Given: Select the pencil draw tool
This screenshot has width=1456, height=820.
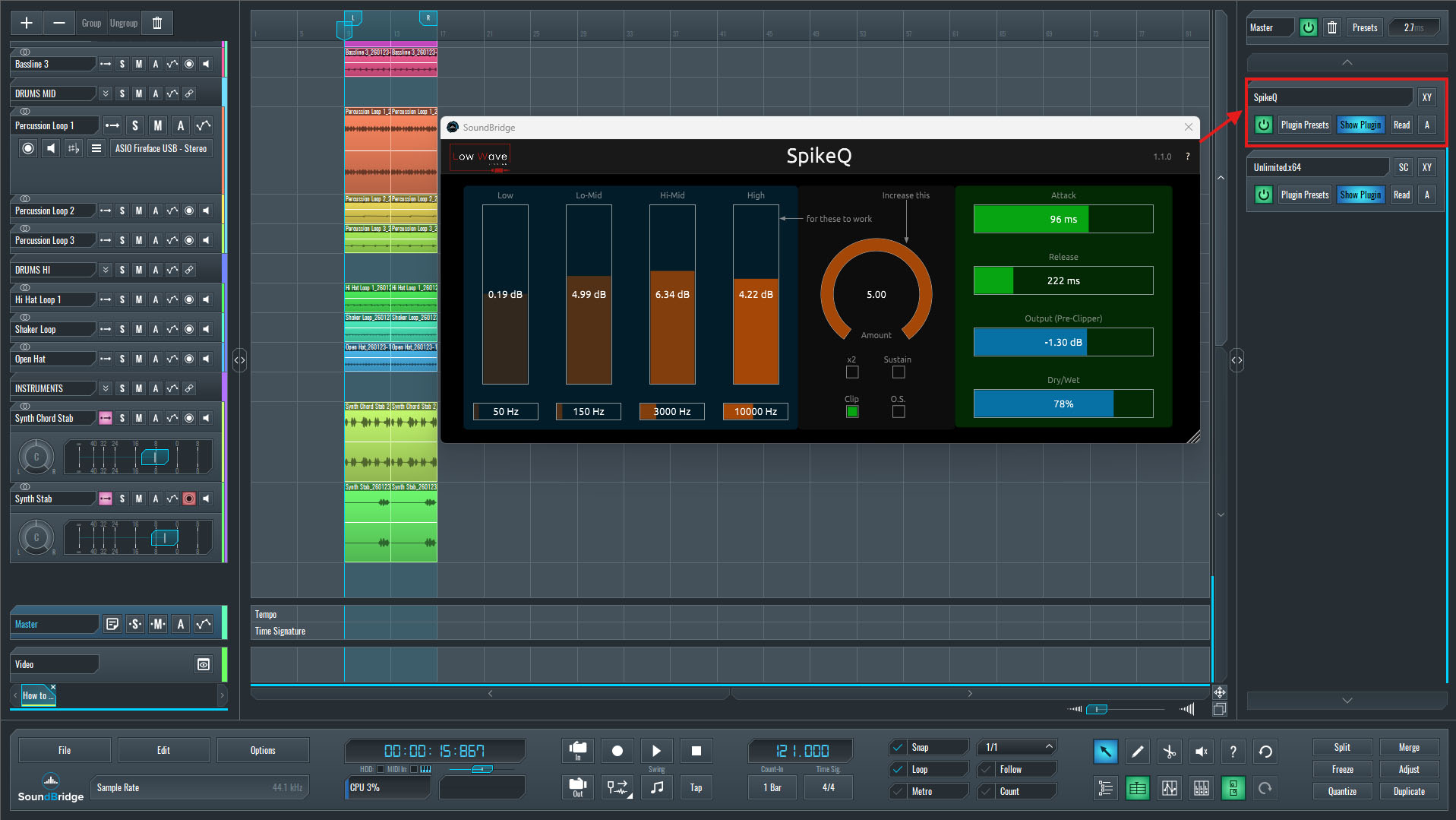Looking at the screenshot, I should [x=1137, y=752].
